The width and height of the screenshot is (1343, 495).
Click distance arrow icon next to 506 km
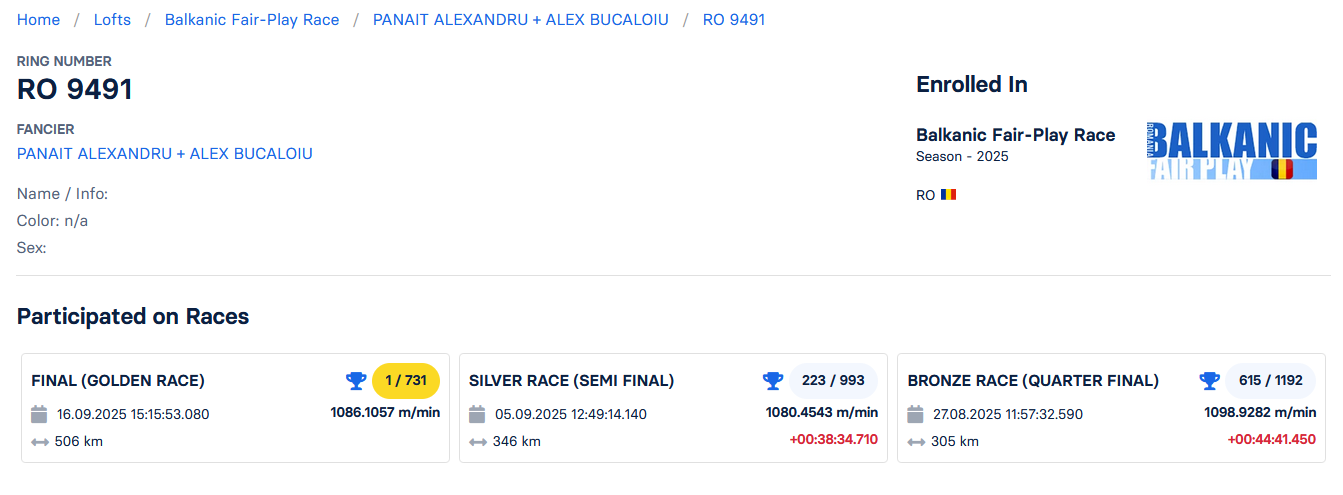pos(40,442)
